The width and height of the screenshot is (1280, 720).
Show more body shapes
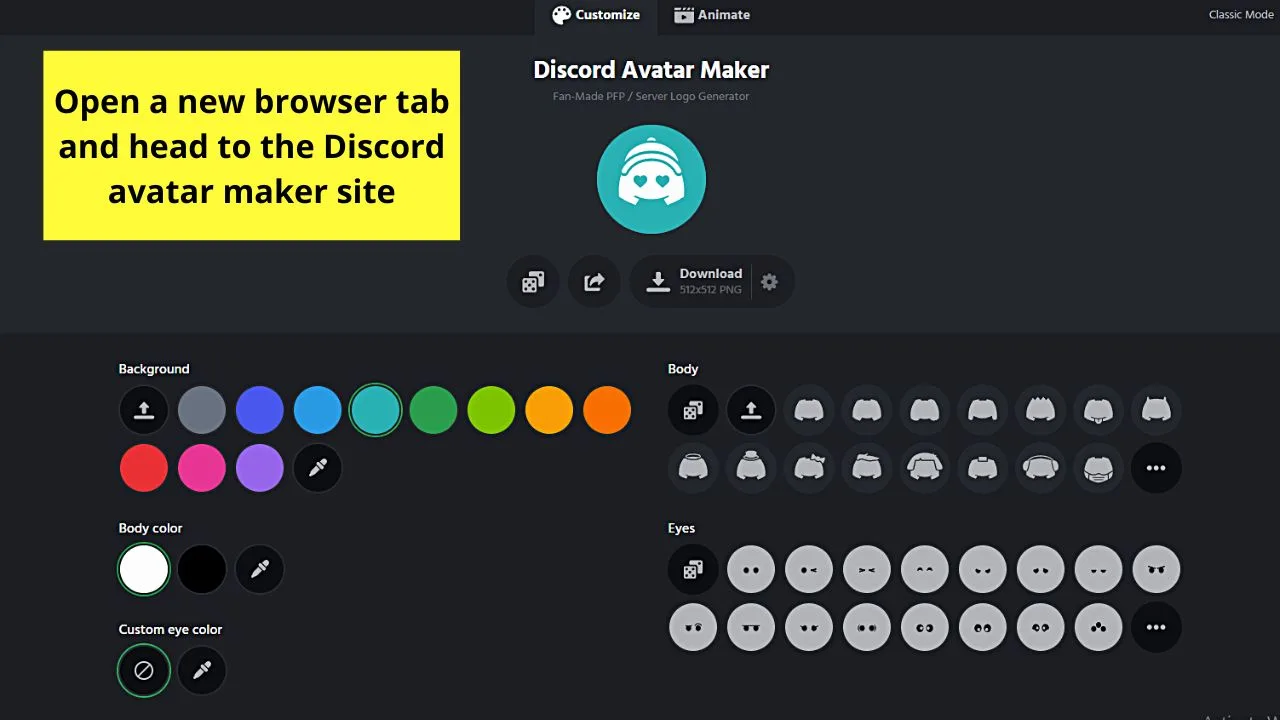point(1157,468)
